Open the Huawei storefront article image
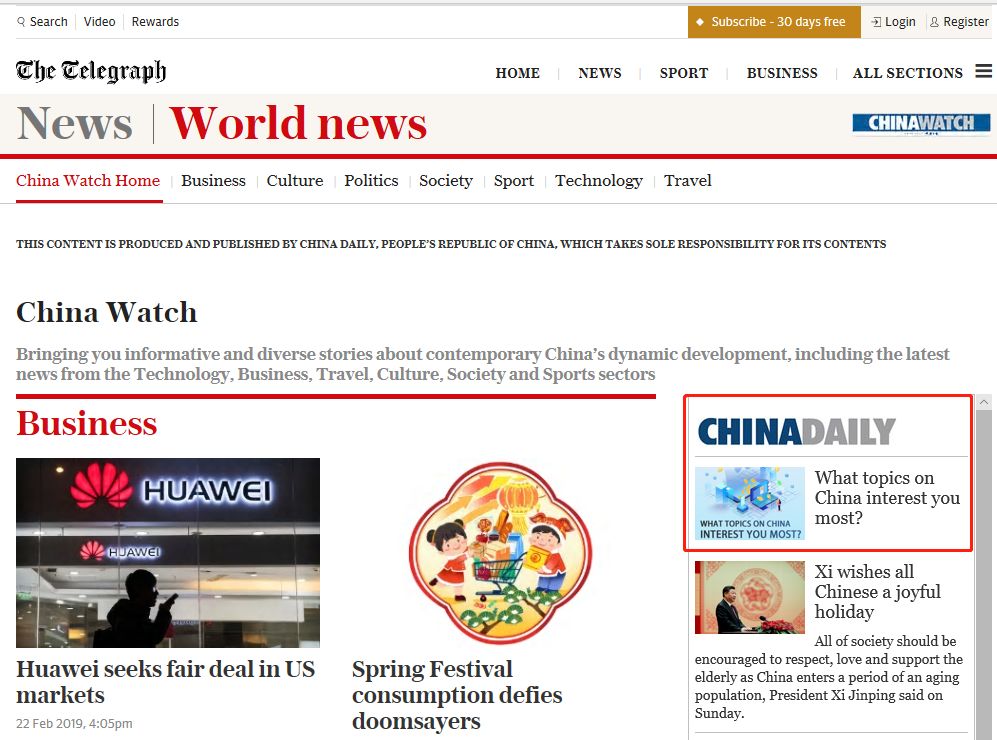997x740 pixels. [168, 552]
